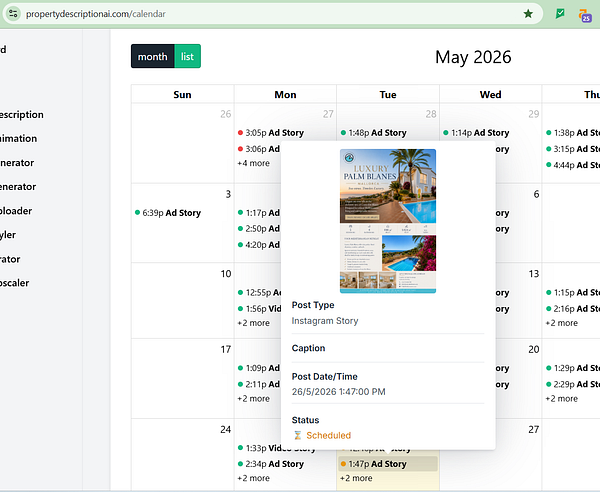This screenshot has height=492, width=600.
Task: Open the 1:17p event on Monday
Action: coord(259,213)
